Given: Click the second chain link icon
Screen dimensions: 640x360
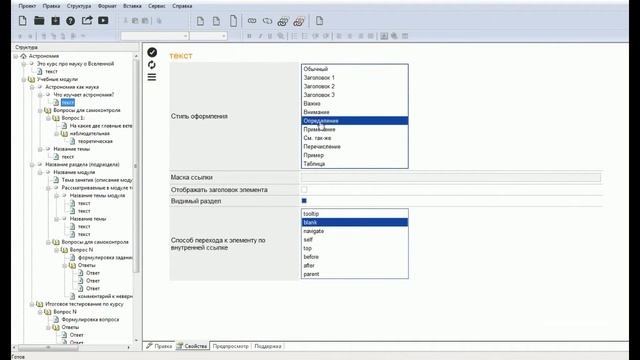Looking at the screenshot, I should coord(267,20).
